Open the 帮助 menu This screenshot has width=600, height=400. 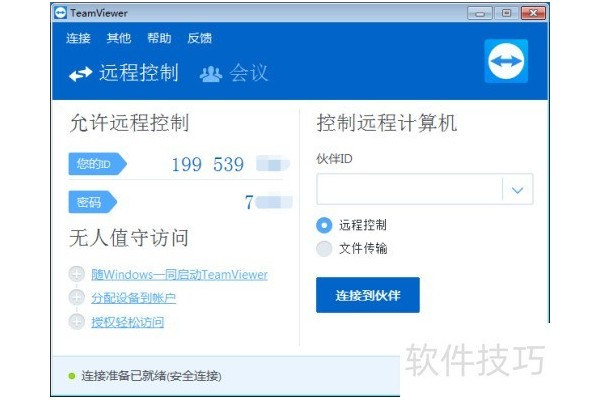click(x=159, y=38)
